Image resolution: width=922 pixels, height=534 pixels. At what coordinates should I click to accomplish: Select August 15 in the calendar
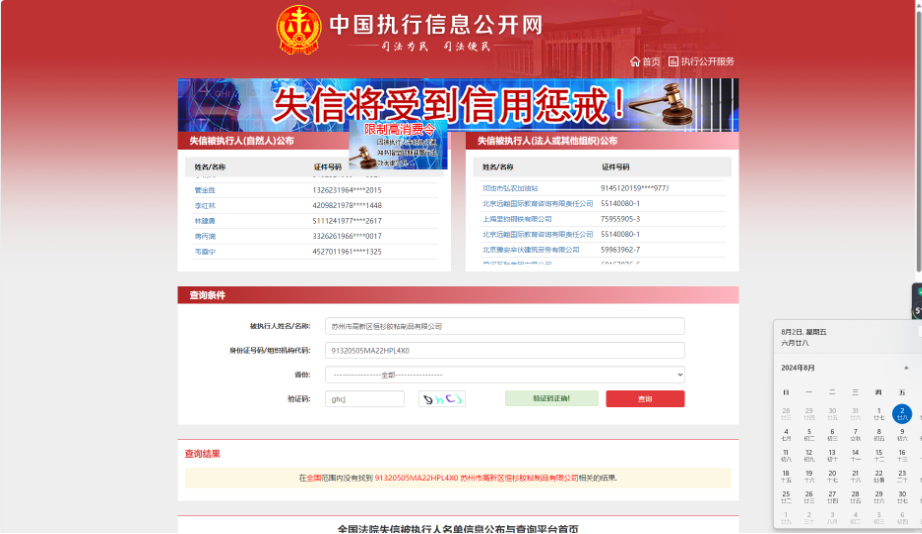coord(878,455)
